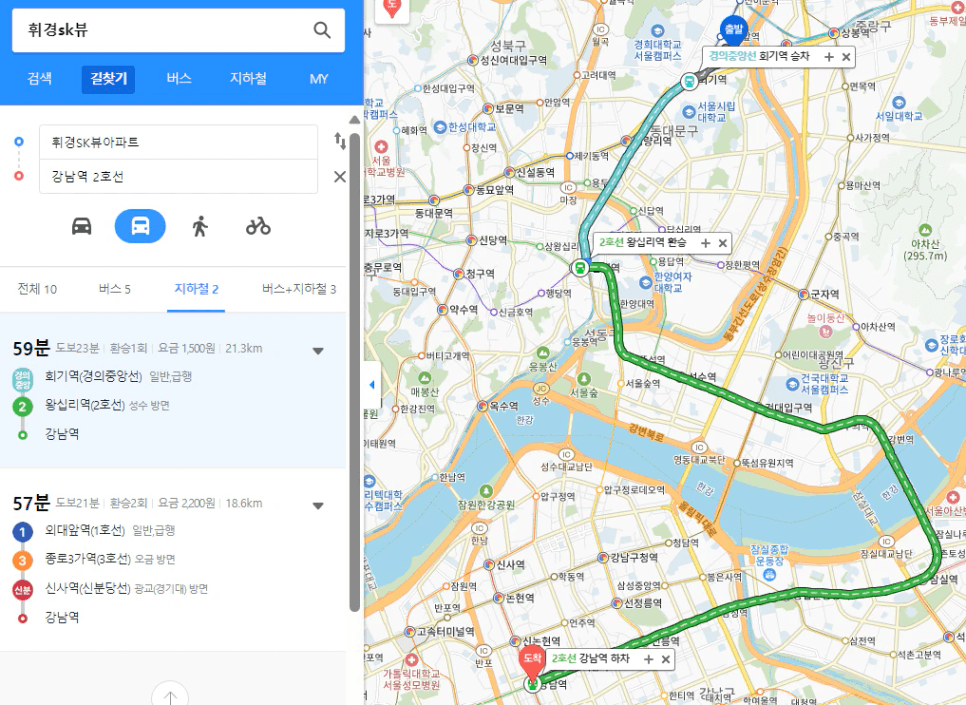
Task: Click the route panel vertical scrollbar
Action: [x=354, y=370]
